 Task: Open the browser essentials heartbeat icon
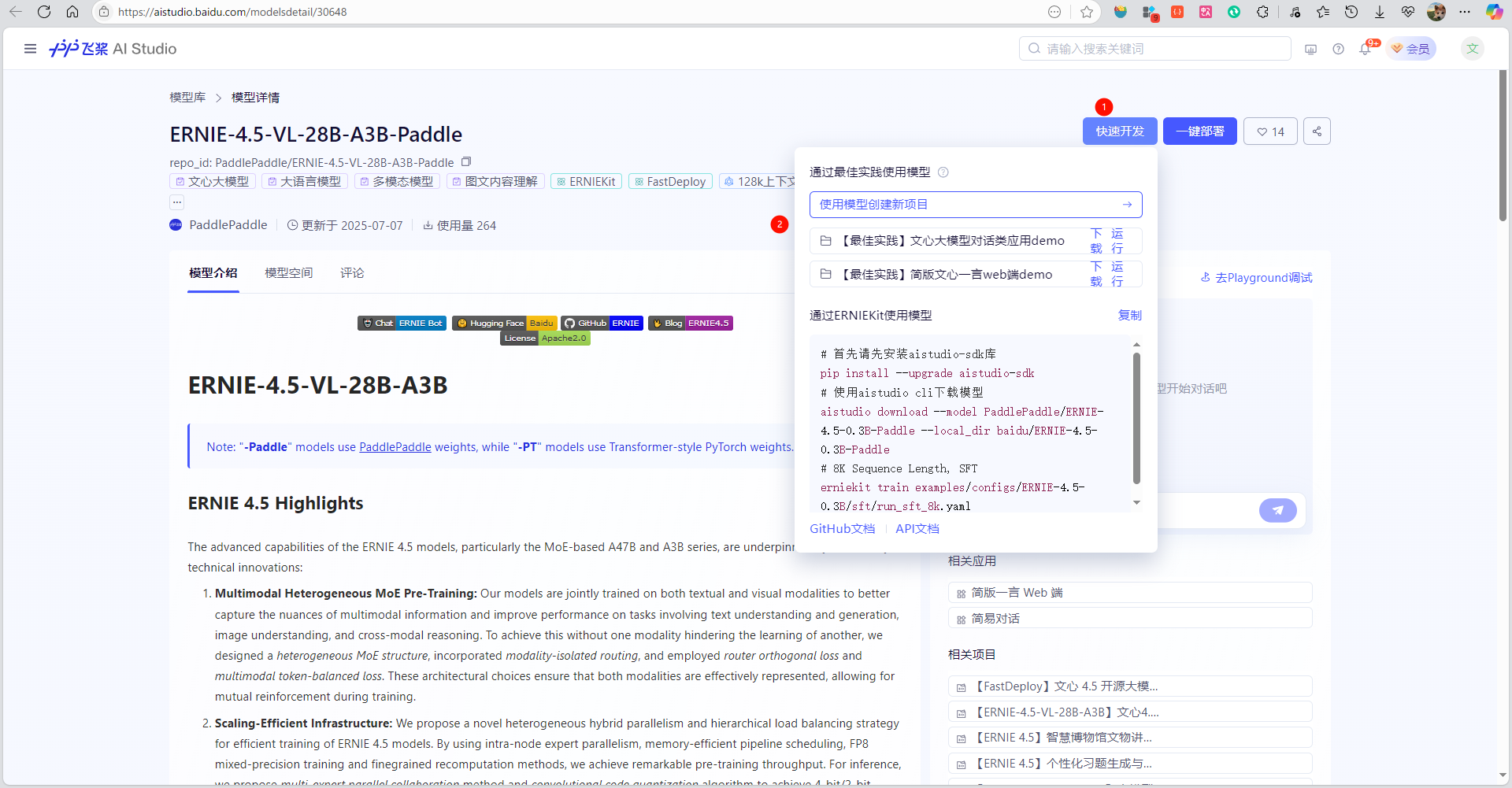point(1408,12)
